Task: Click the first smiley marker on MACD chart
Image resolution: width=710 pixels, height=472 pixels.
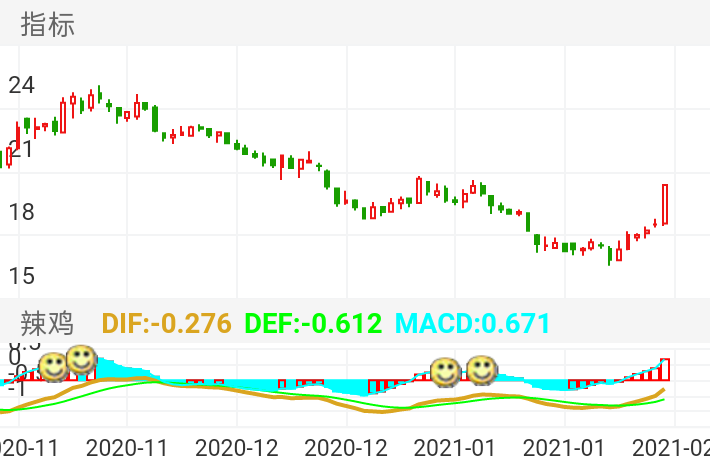Action: point(54,366)
